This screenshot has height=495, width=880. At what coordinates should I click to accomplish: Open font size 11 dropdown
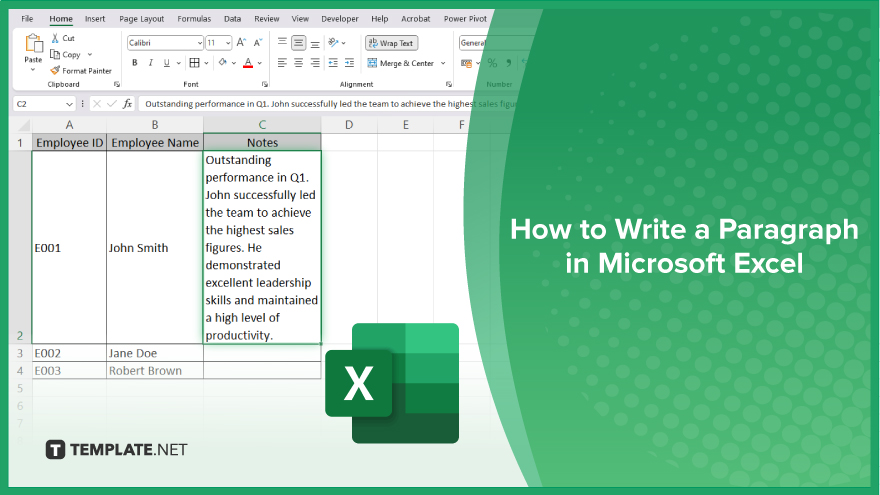click(x=228, y=43)
